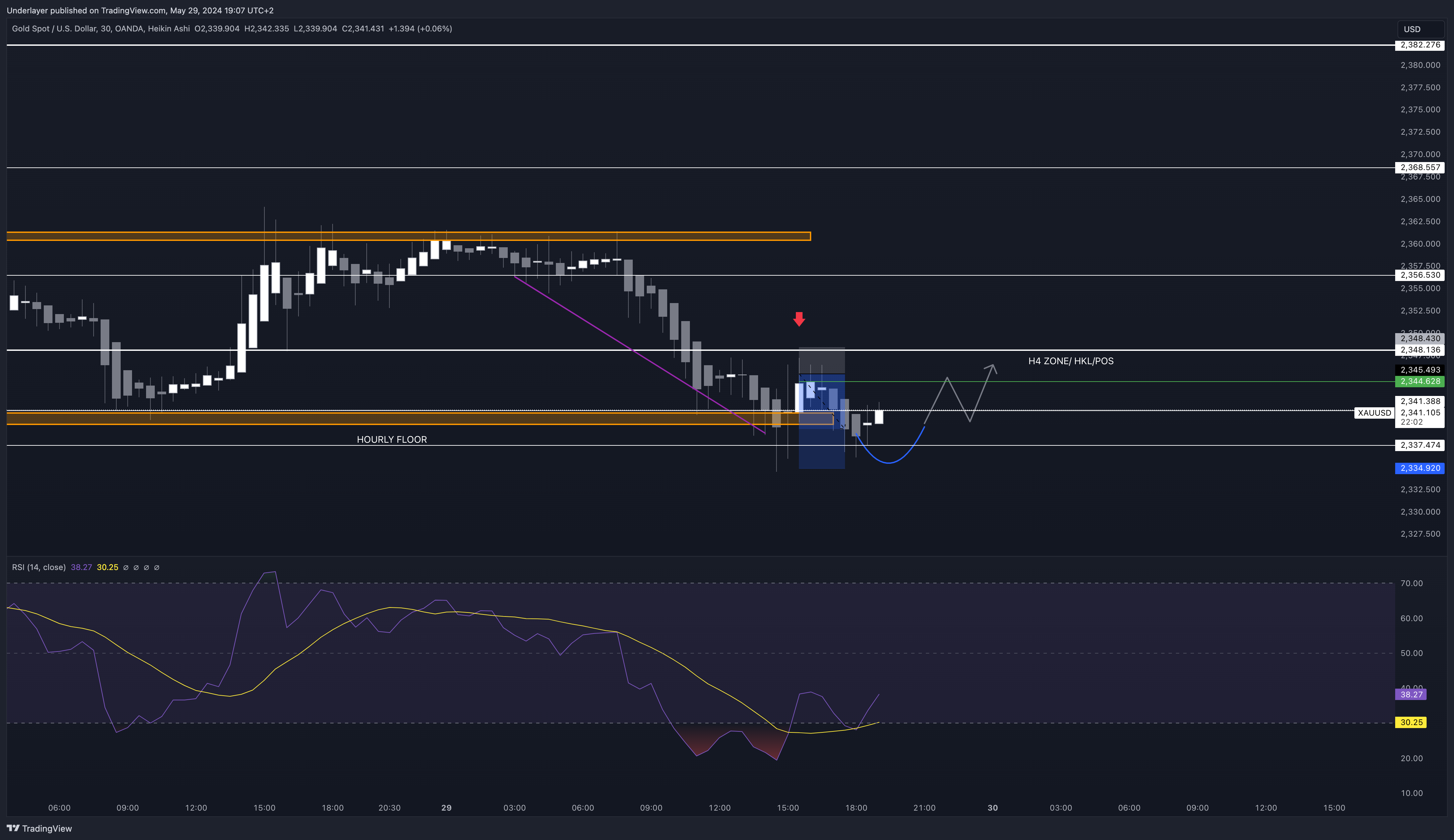Viewport: 1454px width, 840px height.
Task: Click the 2,341.105 current price label
Action: click(x=1419, y=413)
